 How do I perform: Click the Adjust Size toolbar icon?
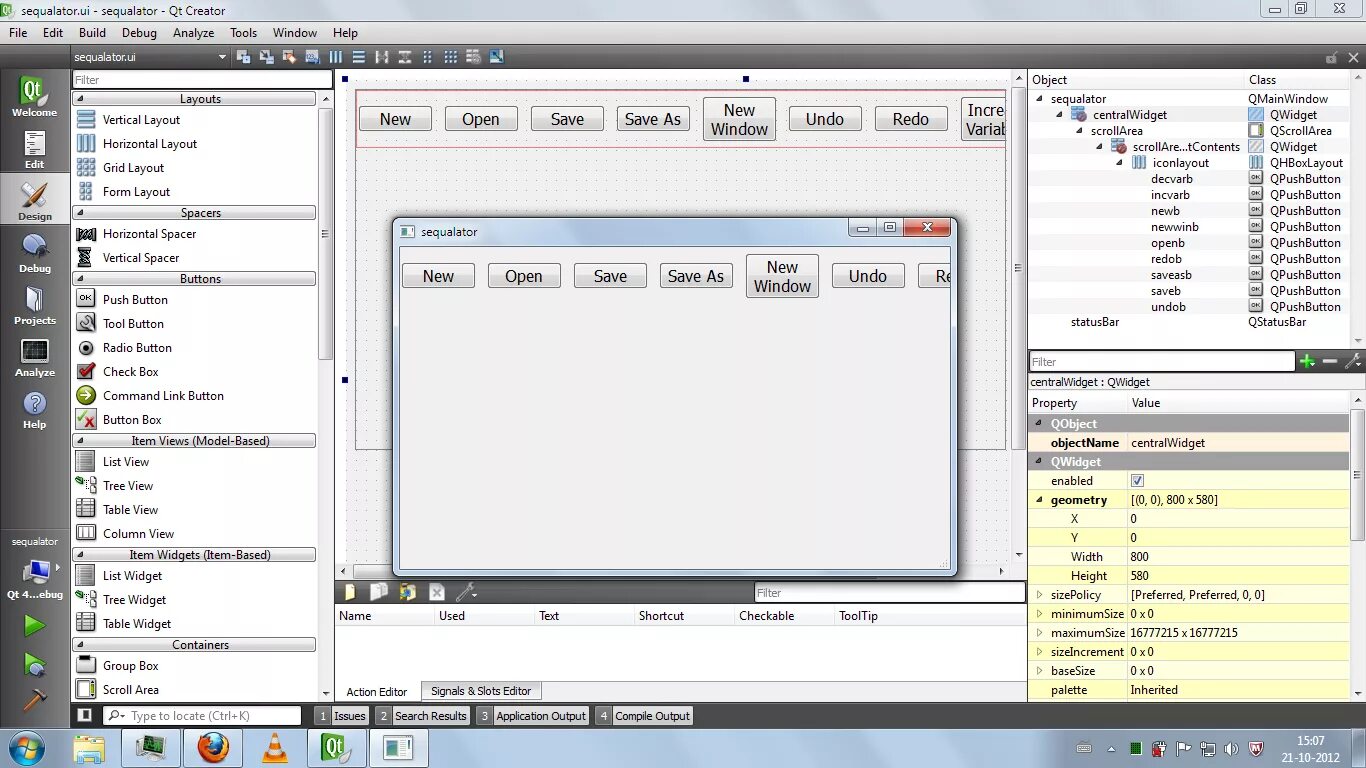pyautogui.click(x=497, y=57)
